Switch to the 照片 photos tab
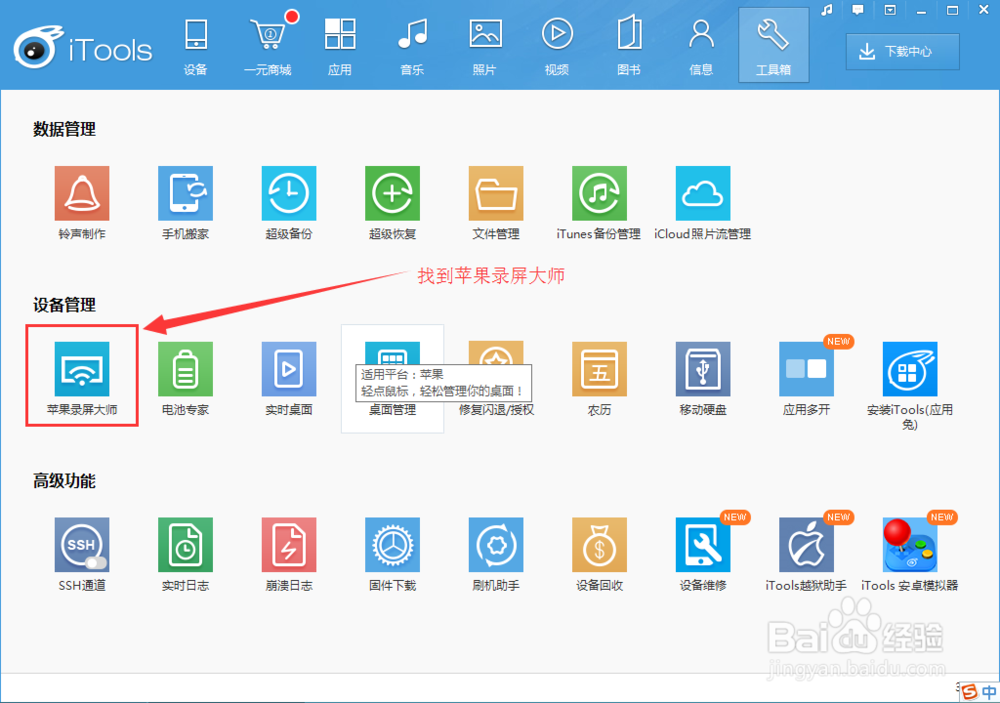 [485, 46]
